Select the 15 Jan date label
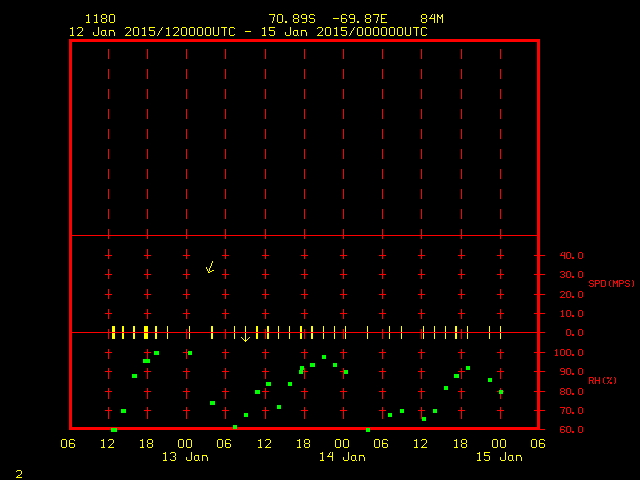The width and height of the screenshot is (640, 480). coord(498,457)
